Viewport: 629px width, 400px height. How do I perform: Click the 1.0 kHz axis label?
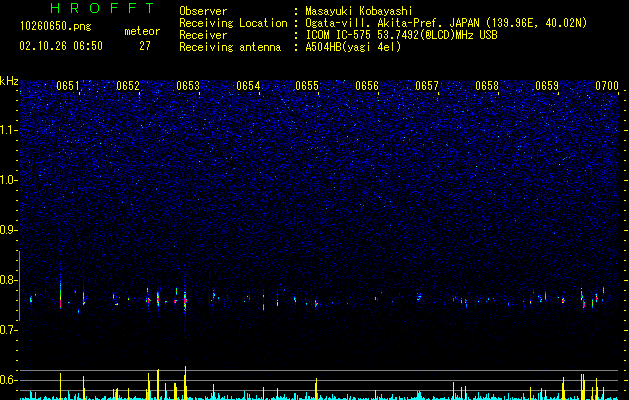coord(9,180)
